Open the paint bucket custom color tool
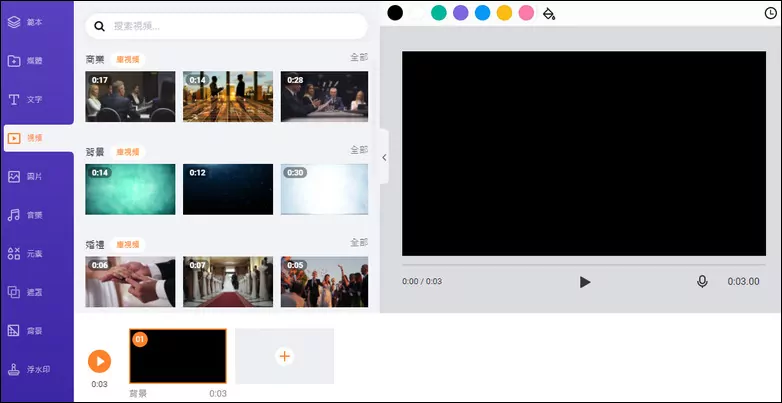The height and width of the screenshot is (403, 782). tap(549, 13)
